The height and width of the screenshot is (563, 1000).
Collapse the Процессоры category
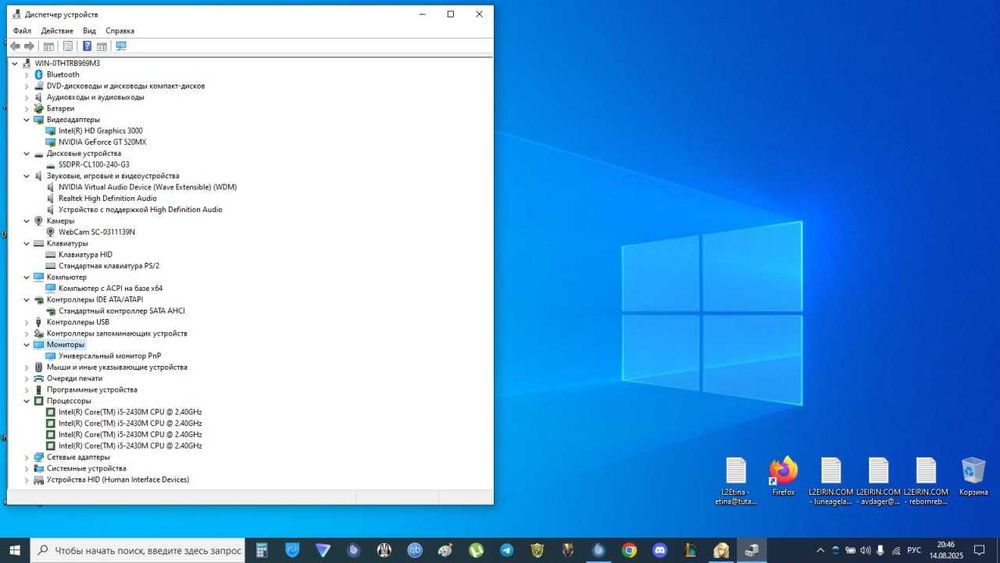click(27, 401)
